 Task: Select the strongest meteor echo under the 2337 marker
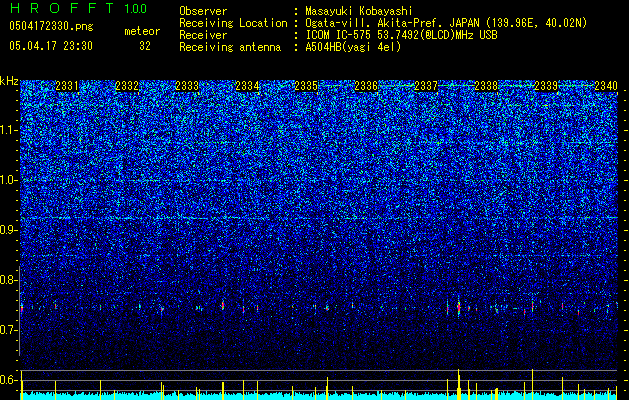click(x=459, y=307)
